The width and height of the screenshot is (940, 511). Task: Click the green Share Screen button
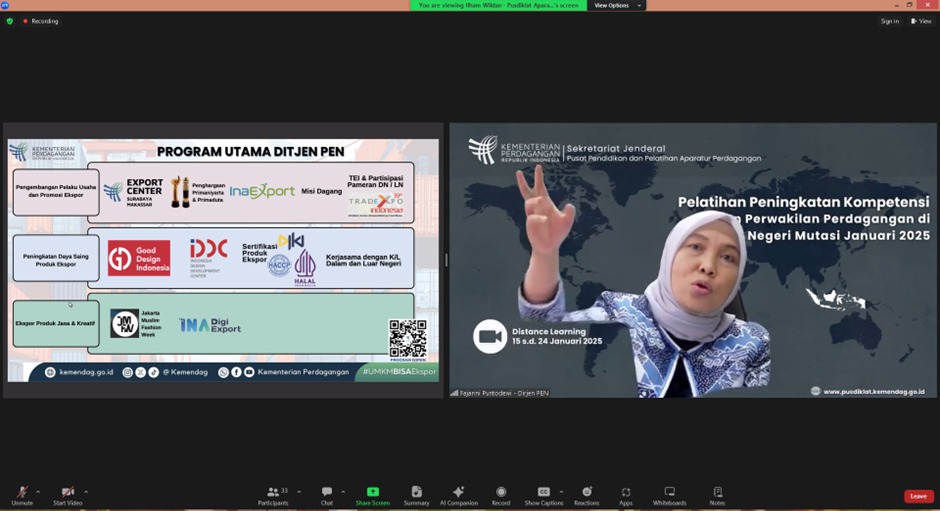tap(372, 496)
